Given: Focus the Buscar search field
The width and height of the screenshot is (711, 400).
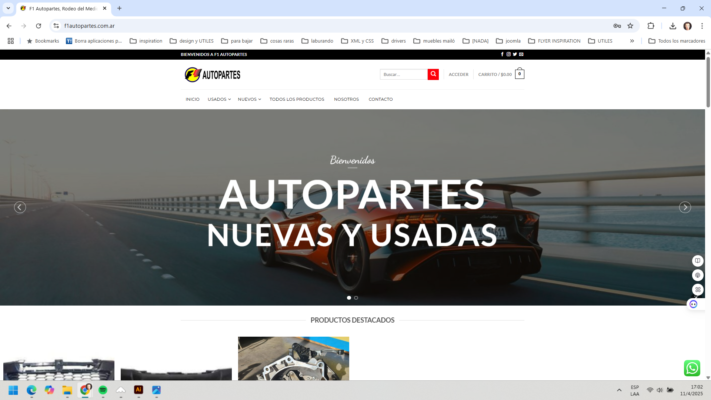Looking at the screenshot, I should coord(404,74).
